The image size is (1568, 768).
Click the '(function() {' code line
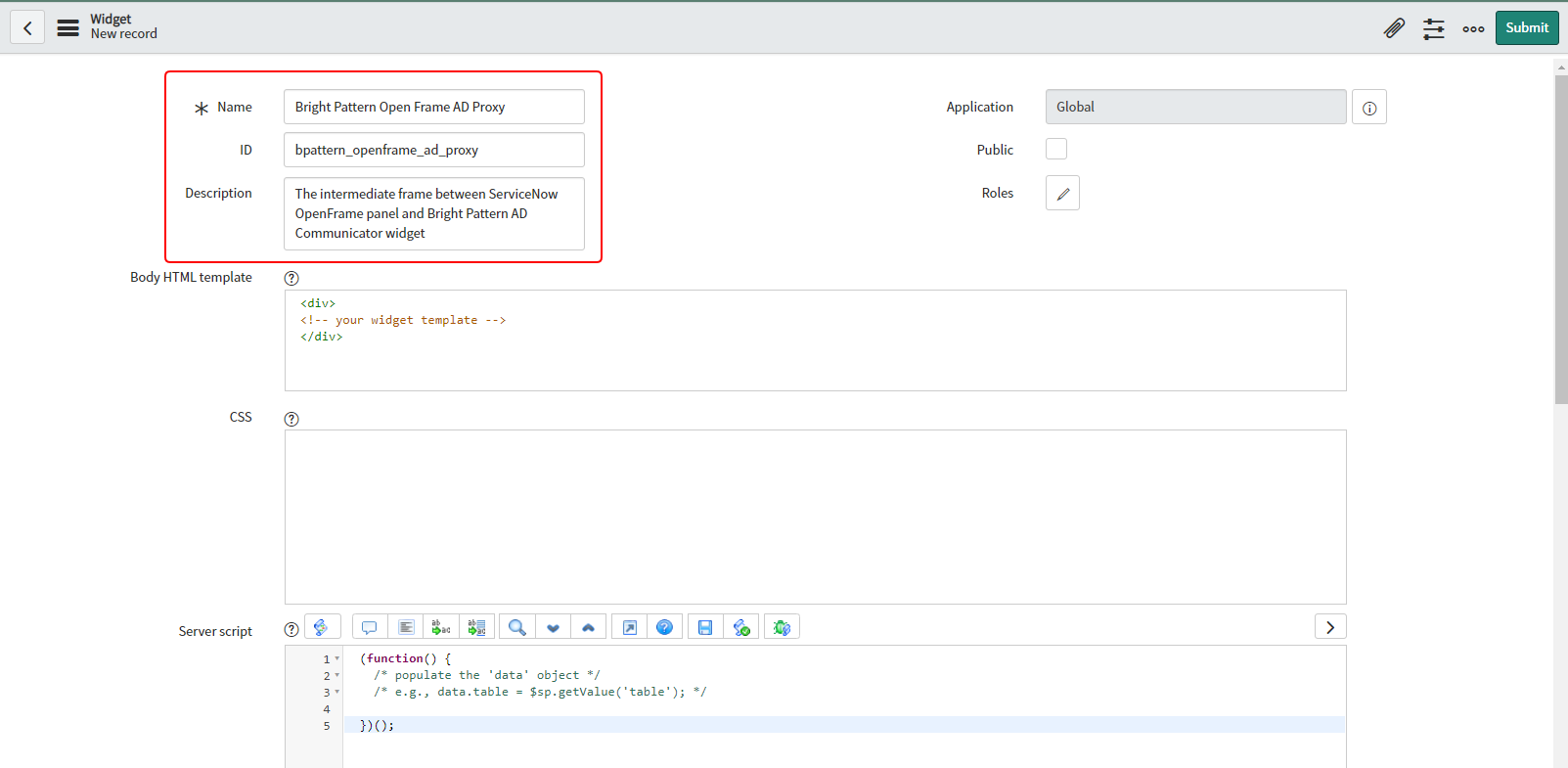click(x=405, y=658)
